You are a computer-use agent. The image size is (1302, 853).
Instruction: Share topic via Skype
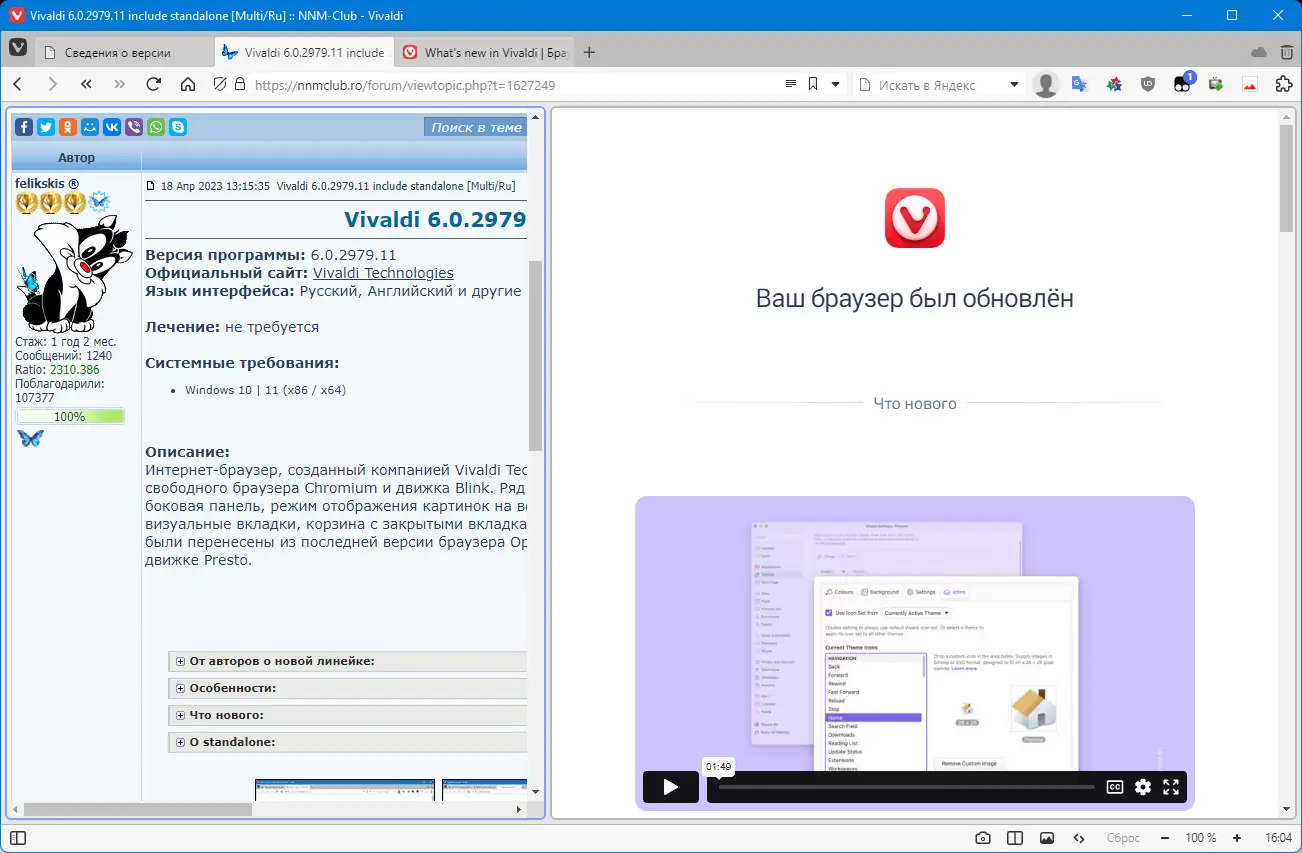[178, 127]
